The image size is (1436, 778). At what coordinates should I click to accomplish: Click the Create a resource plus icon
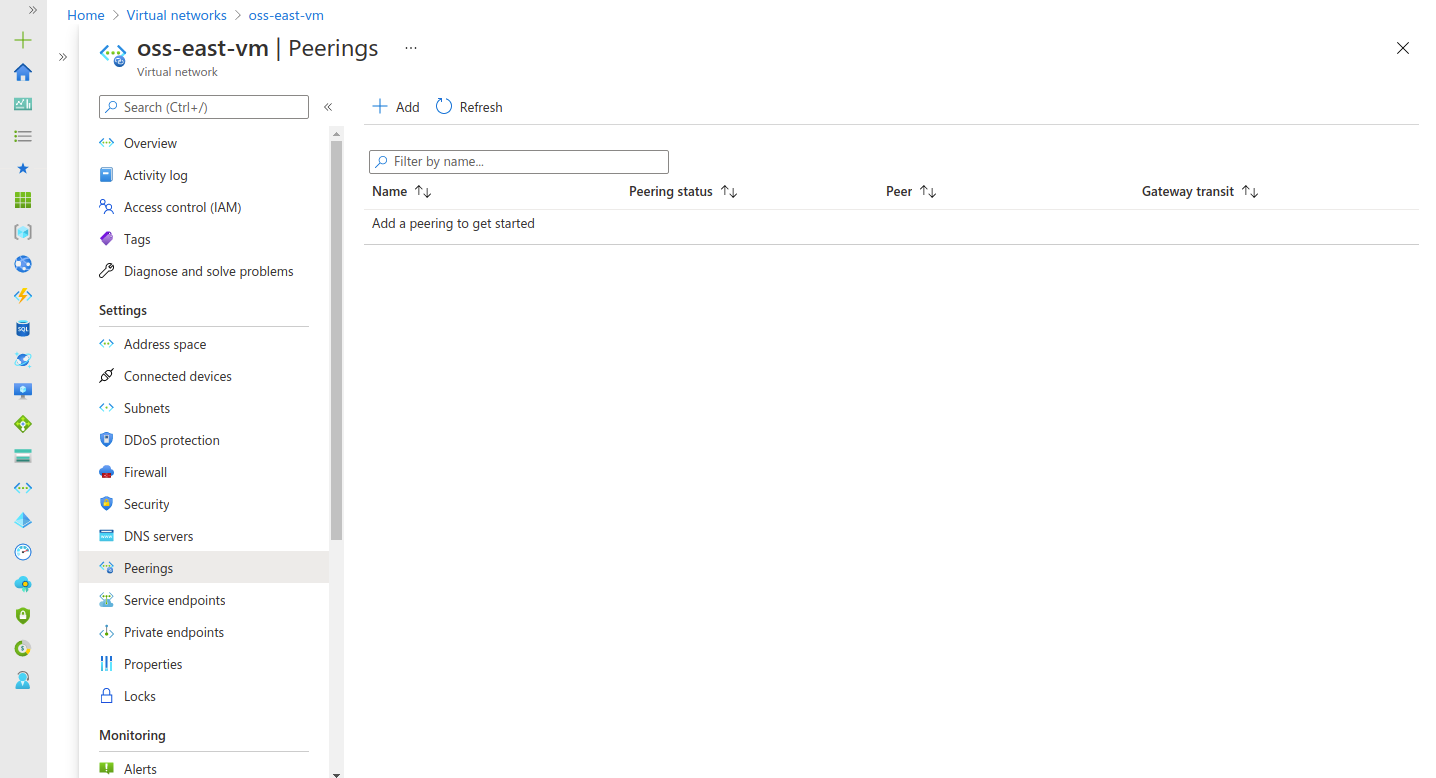(x=23, y=40)
